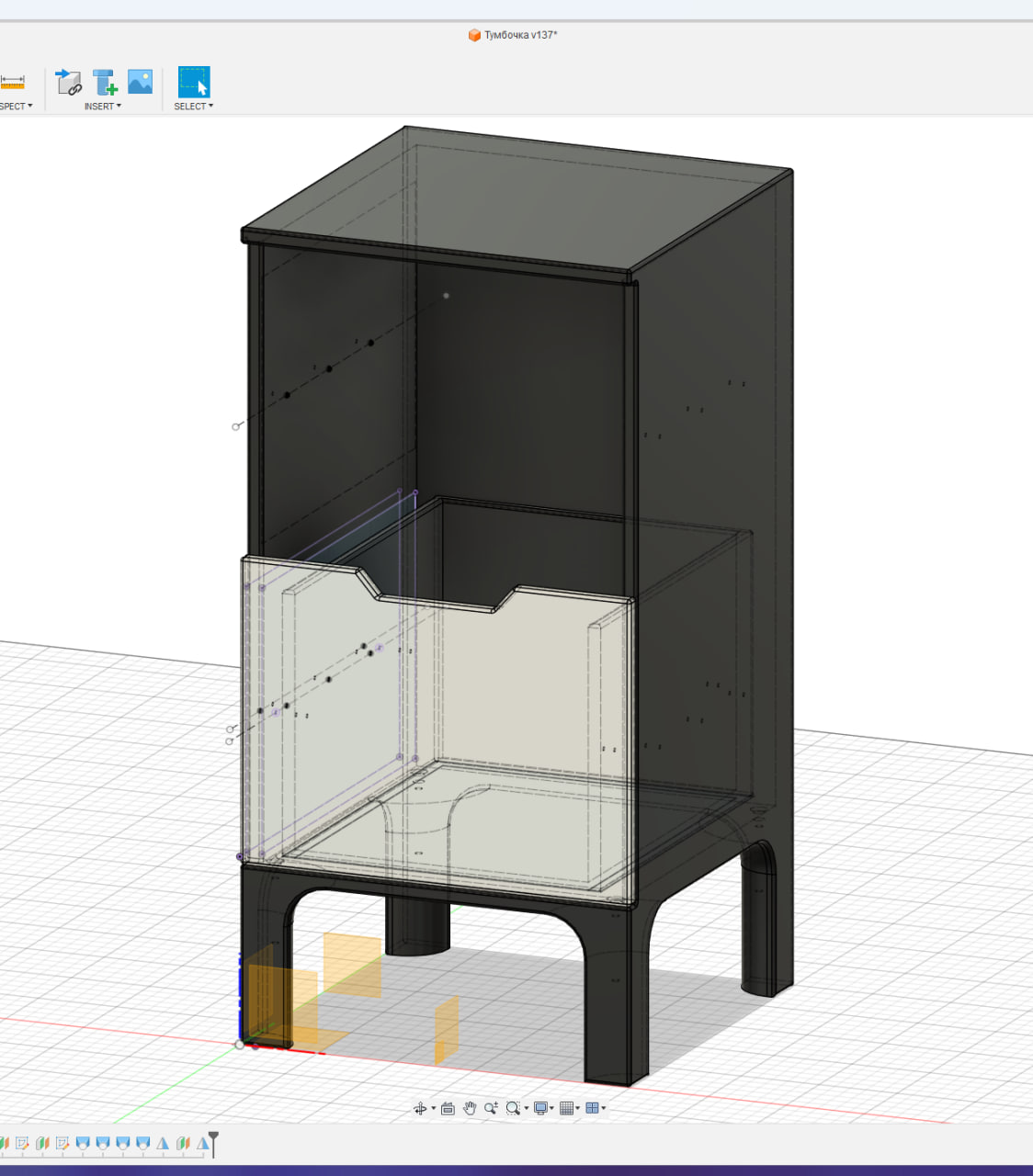Switch to the Тумбочка v137 document tab
Image resolution: width=1033 pixels, height=1176 pixels.
pyautogui.click(x=513, y=35)
